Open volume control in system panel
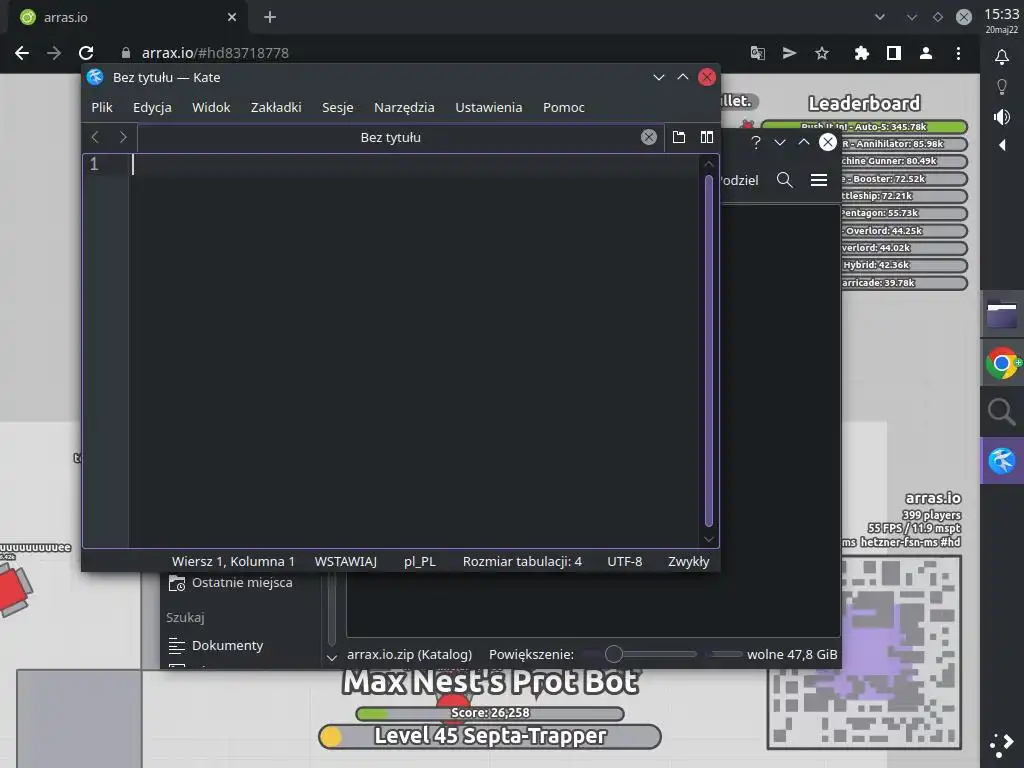This screenshot has width=1024, height=768. (1002, 117)
